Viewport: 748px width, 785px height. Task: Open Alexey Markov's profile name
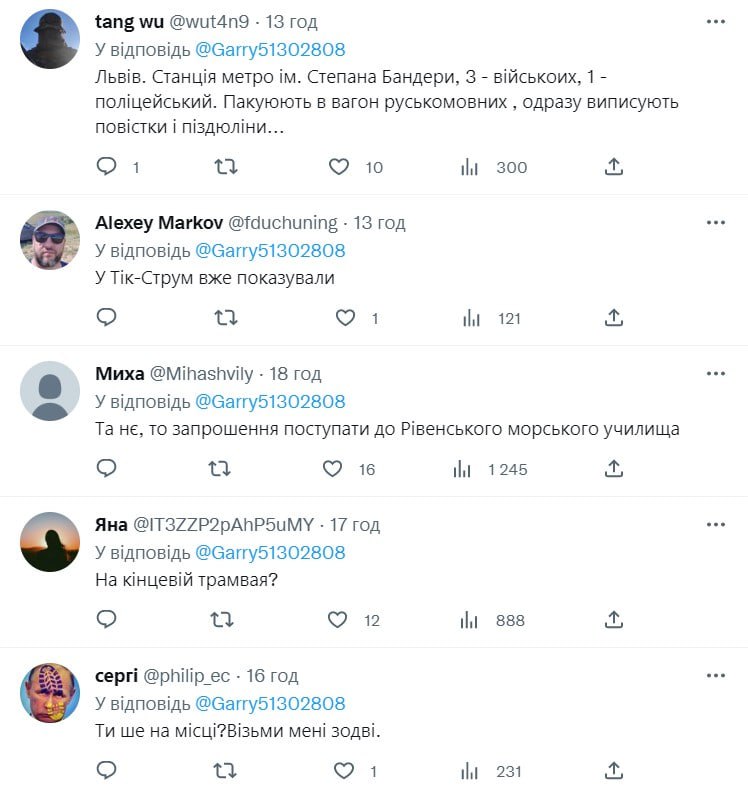159,222
